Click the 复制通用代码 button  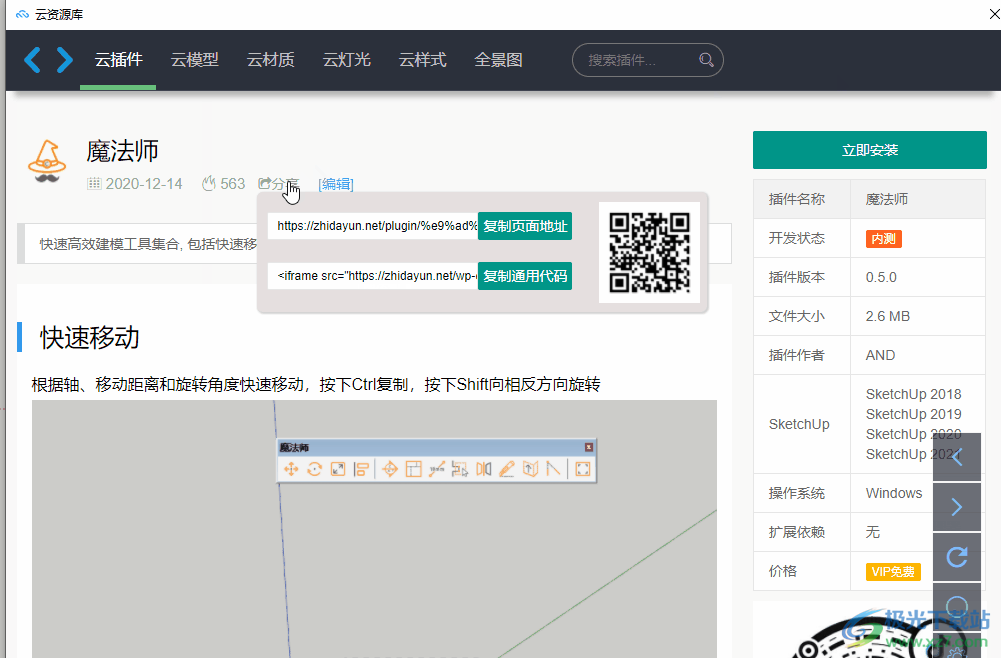[x=525, y=276]
